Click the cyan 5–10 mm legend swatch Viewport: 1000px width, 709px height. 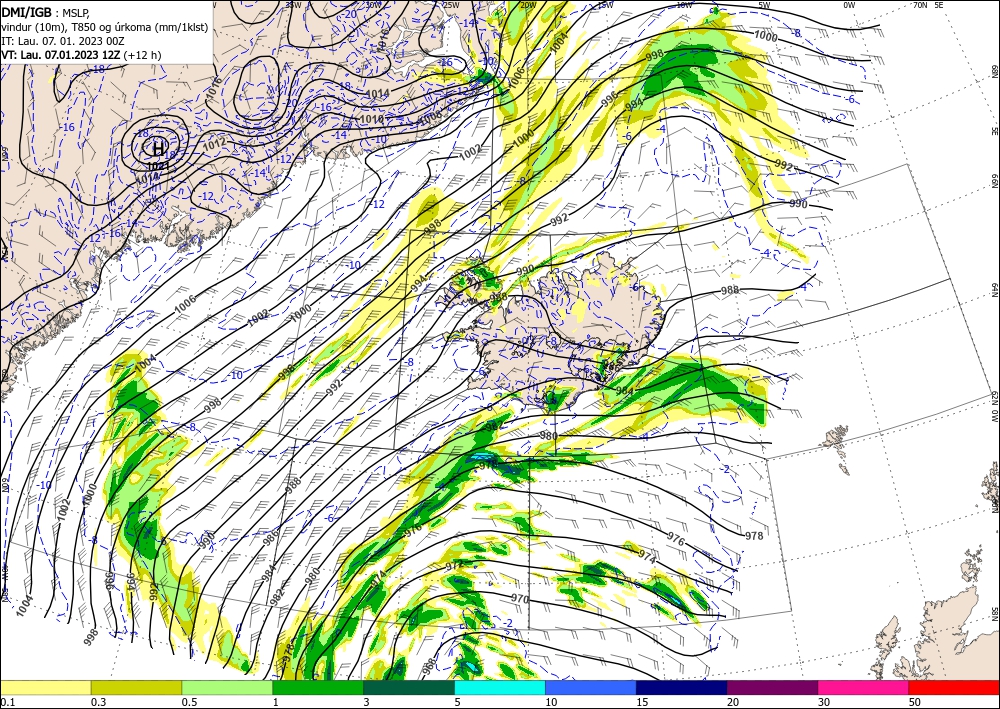point(500,687)
